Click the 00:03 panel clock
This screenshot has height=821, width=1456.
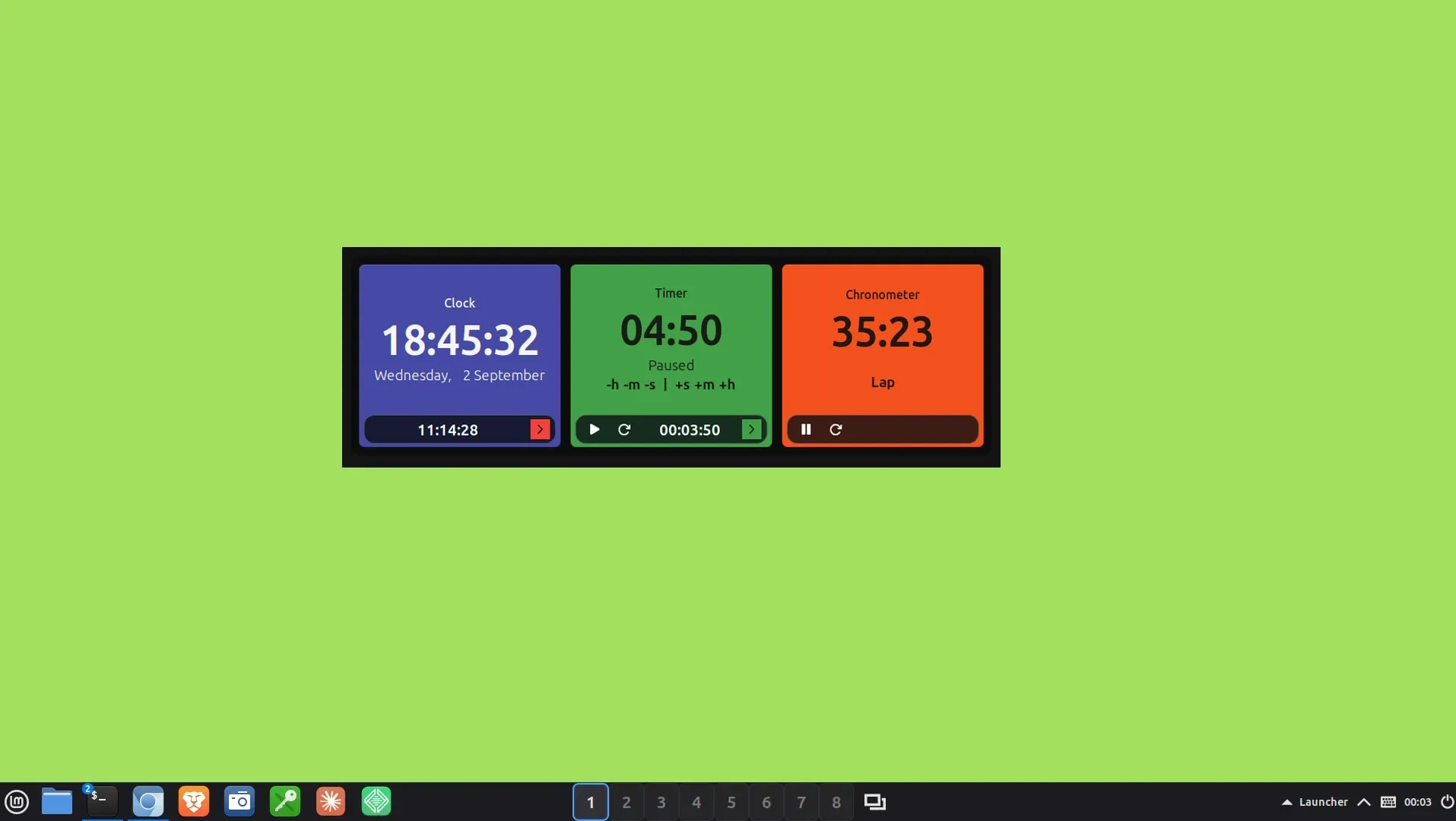click(1418, 802)
